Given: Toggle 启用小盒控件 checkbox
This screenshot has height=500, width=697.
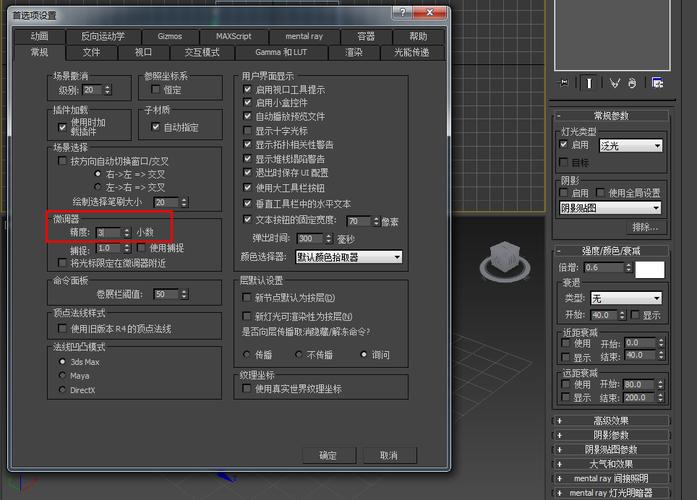Looking at the screenshot, I should pos(248,103).
